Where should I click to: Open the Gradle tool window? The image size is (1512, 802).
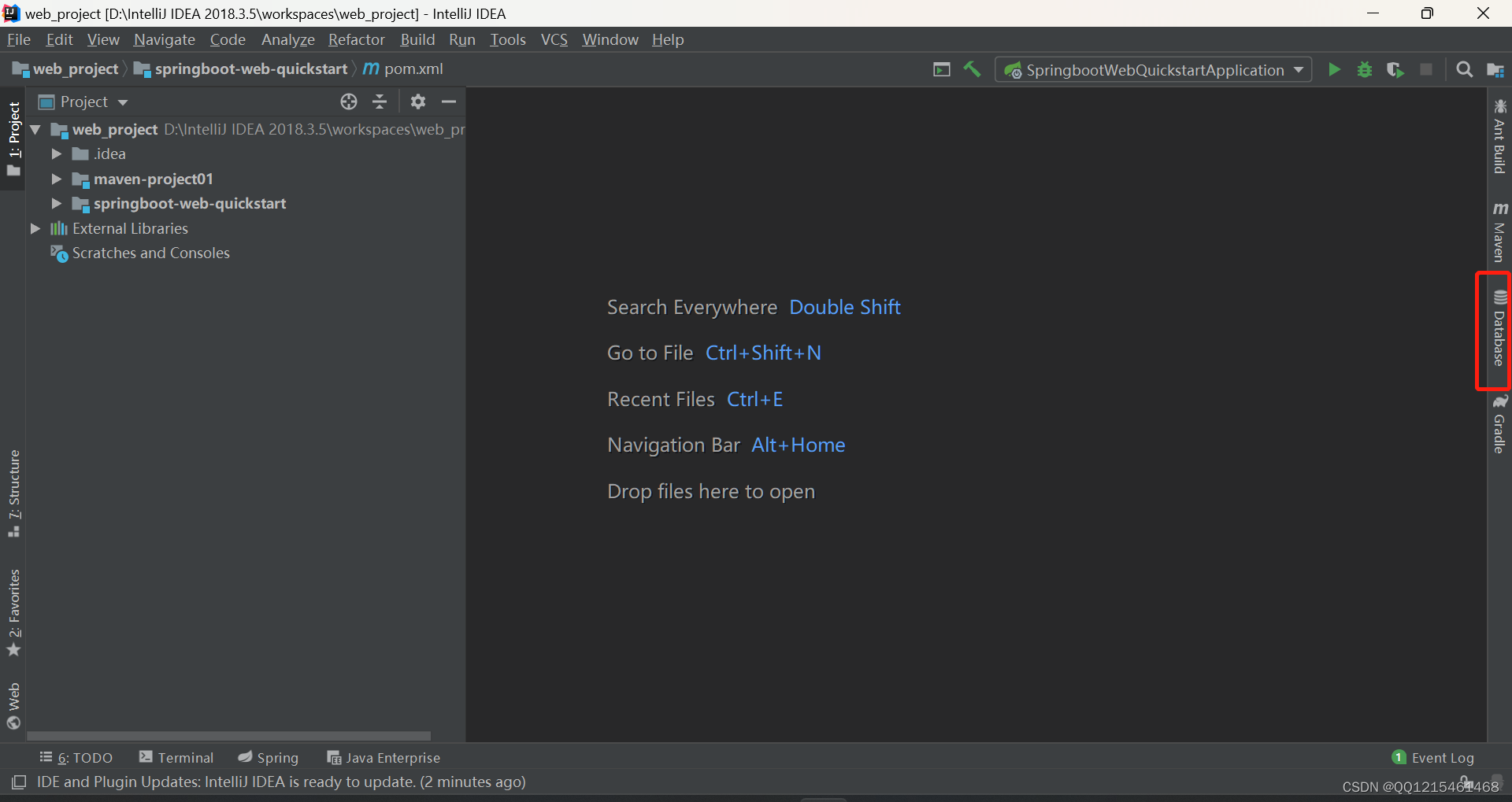click(x=1499, y=424)
